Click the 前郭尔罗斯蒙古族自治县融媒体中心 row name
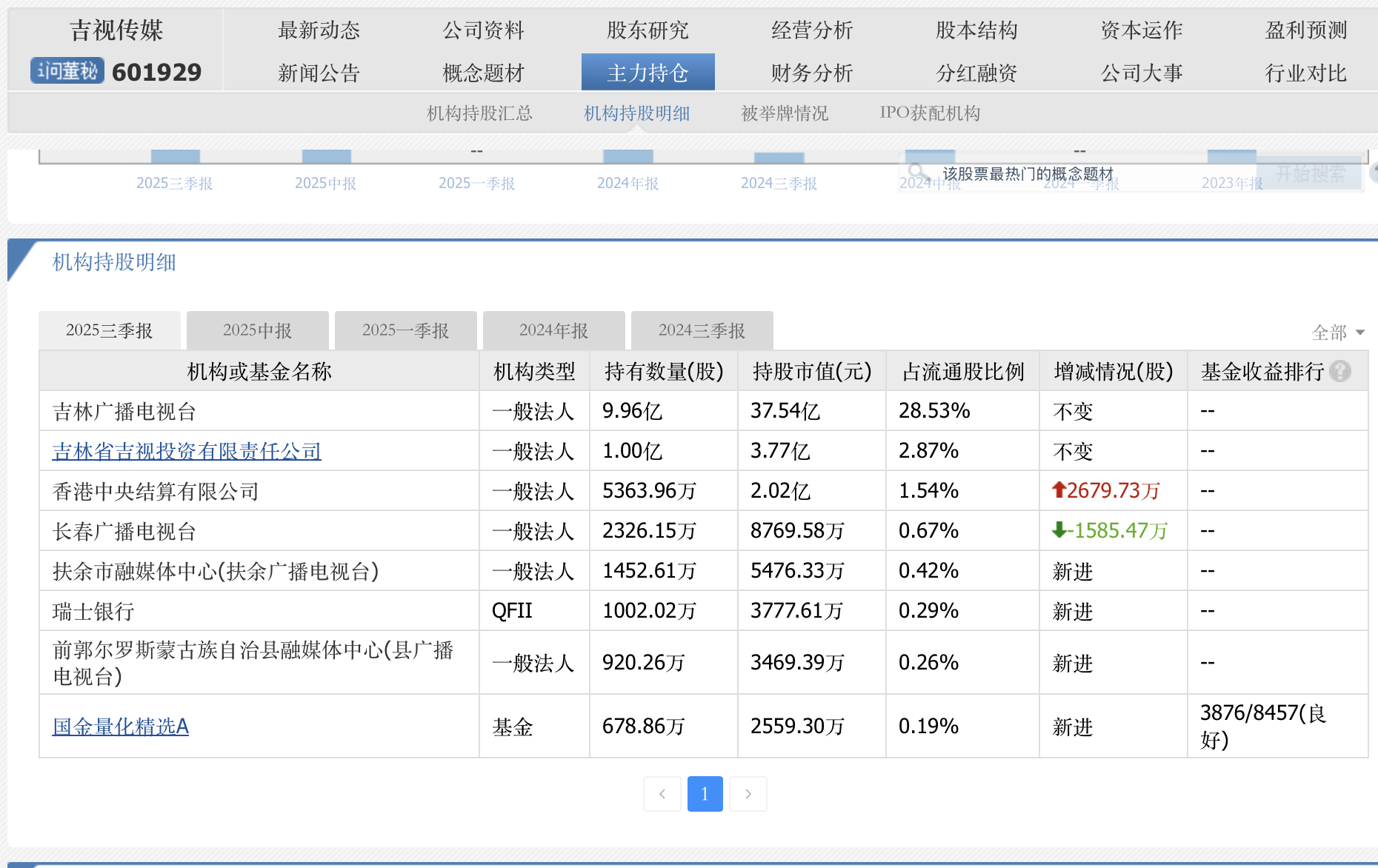 (253, 663)
